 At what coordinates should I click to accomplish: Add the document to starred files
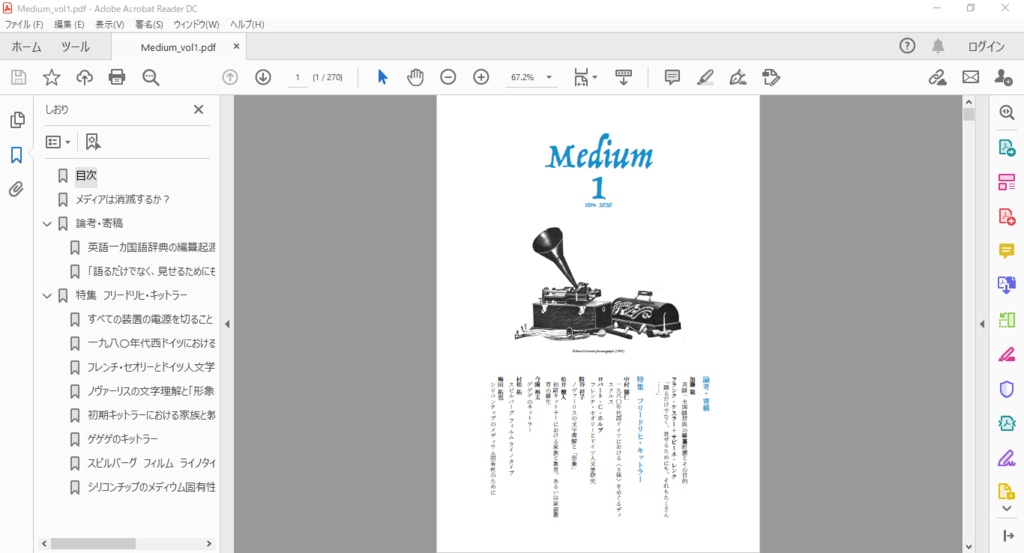(52, 77)
